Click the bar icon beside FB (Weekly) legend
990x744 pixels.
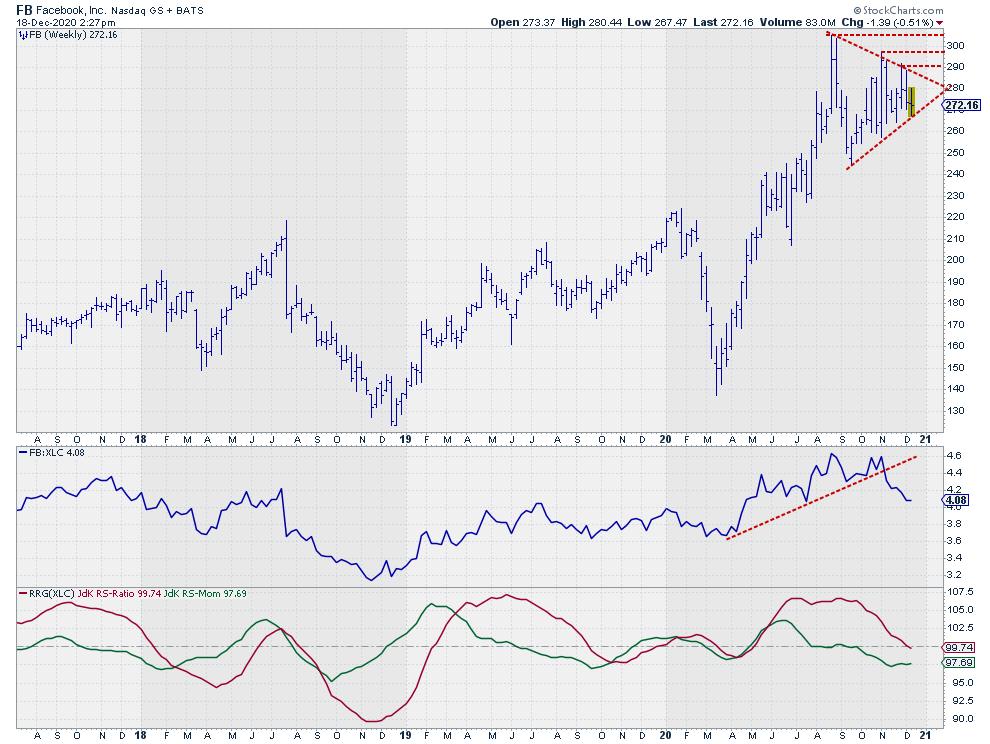tap(22, 35)
